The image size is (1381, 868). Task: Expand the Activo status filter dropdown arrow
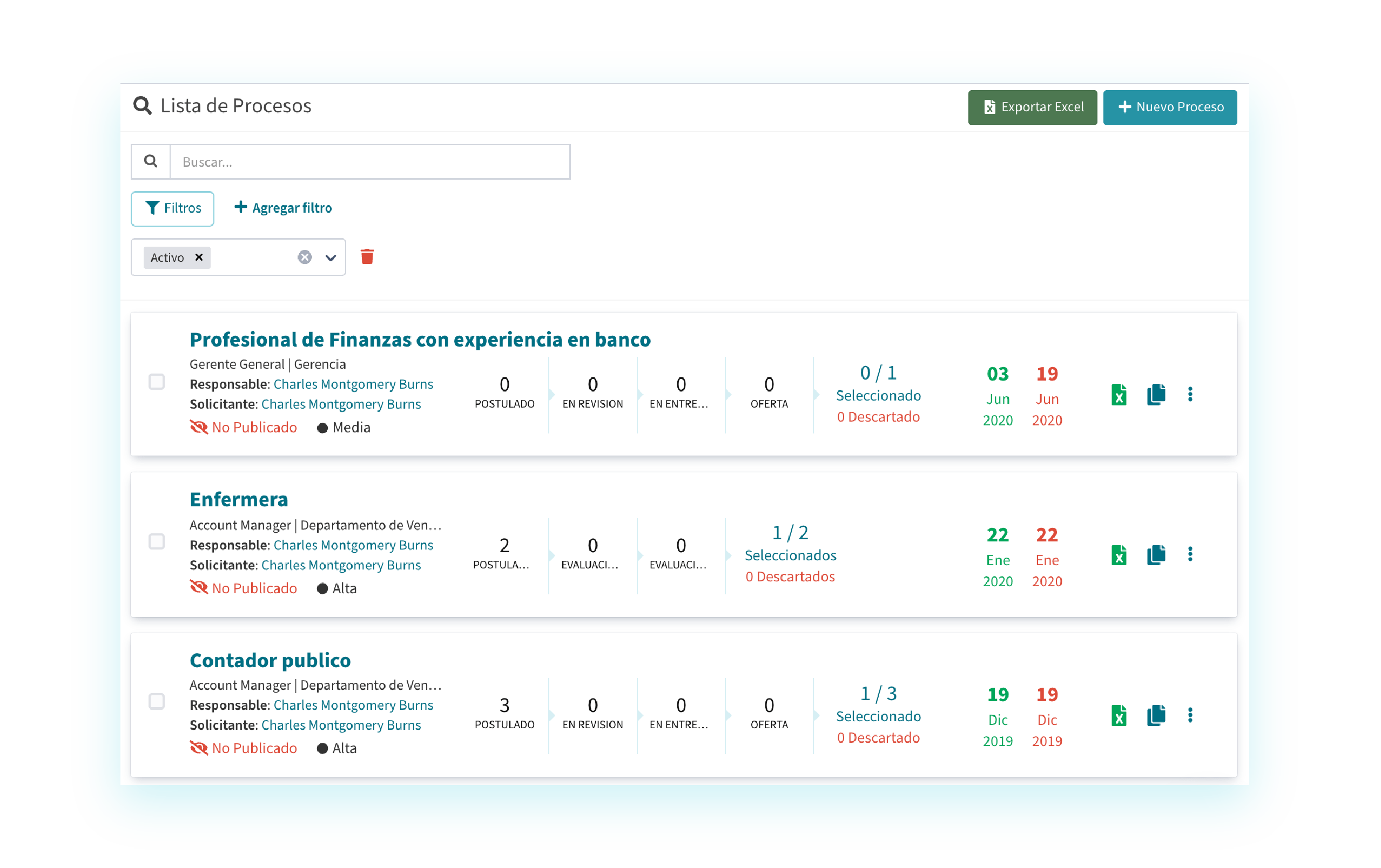[331, 257]
